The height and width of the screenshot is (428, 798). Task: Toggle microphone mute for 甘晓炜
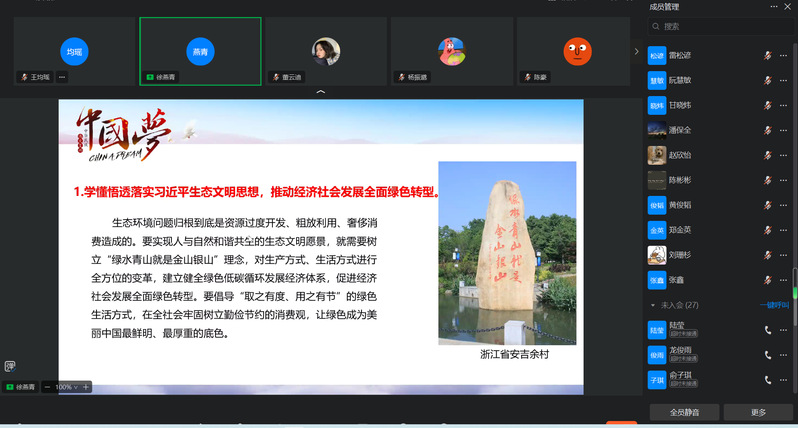click(768, 105)
